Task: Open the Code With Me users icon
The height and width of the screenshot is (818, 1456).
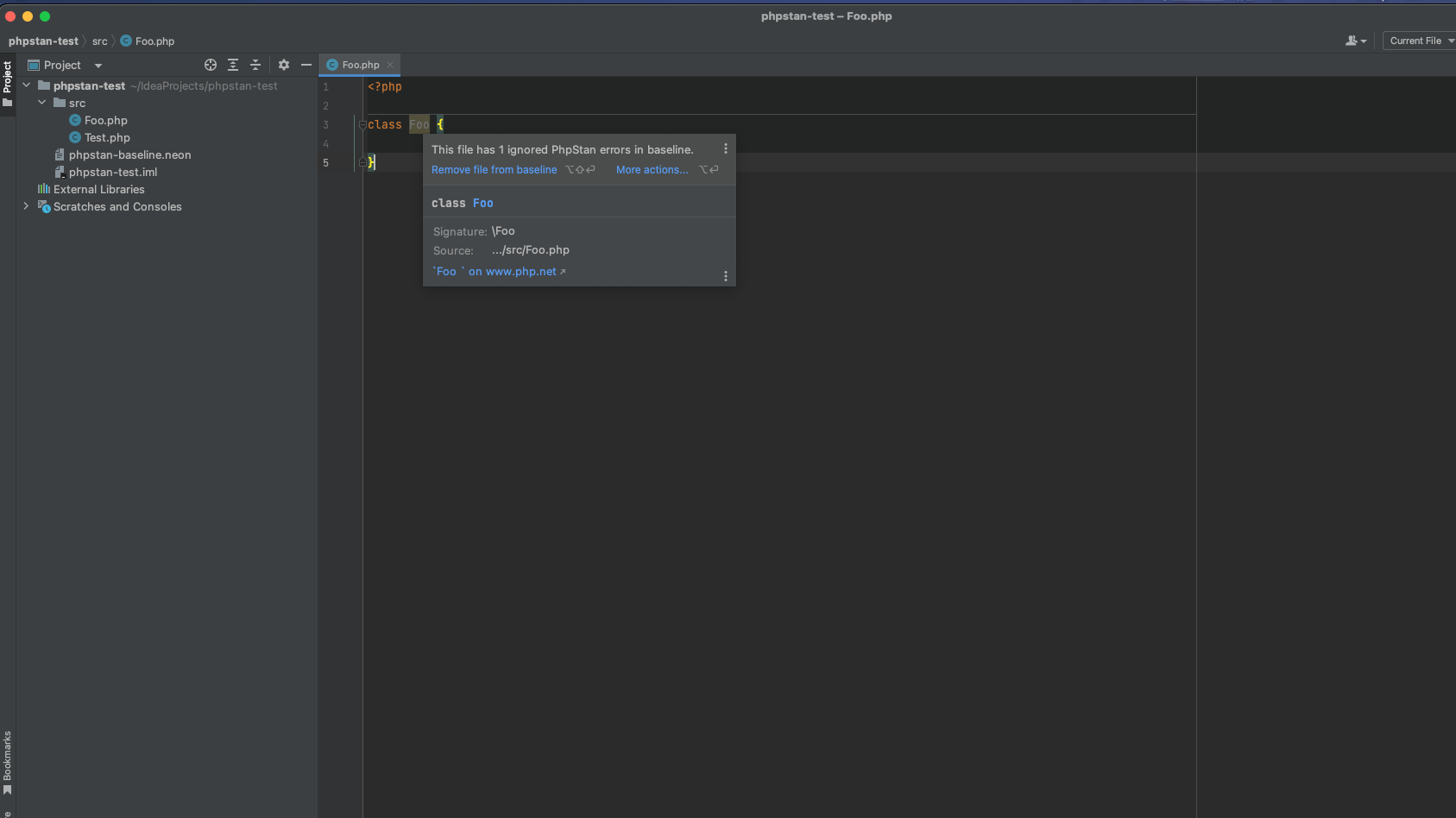Action: (x=1355, y=41)
